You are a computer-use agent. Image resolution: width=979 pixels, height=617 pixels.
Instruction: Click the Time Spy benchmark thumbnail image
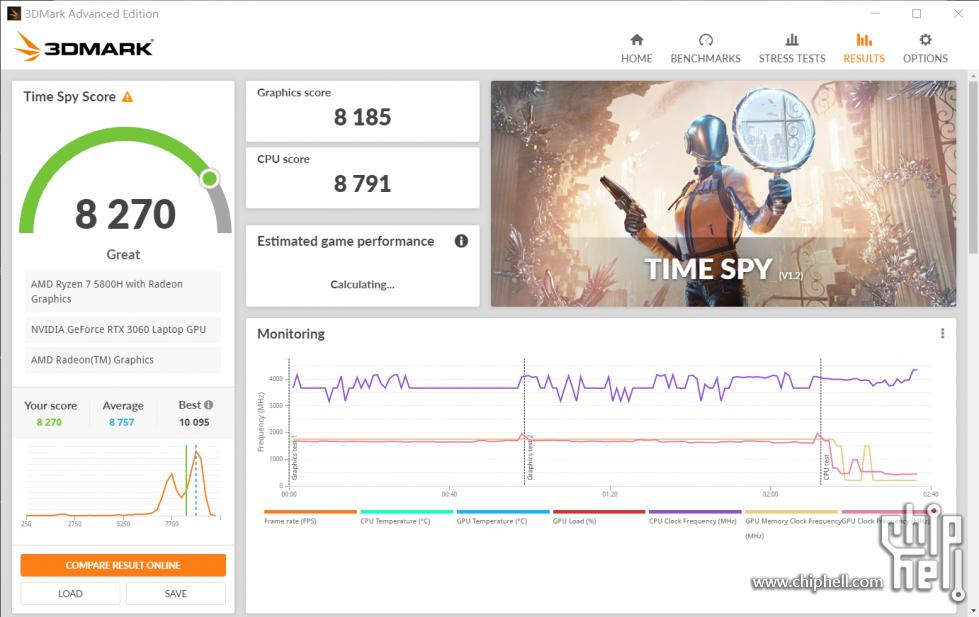(723, 194)
